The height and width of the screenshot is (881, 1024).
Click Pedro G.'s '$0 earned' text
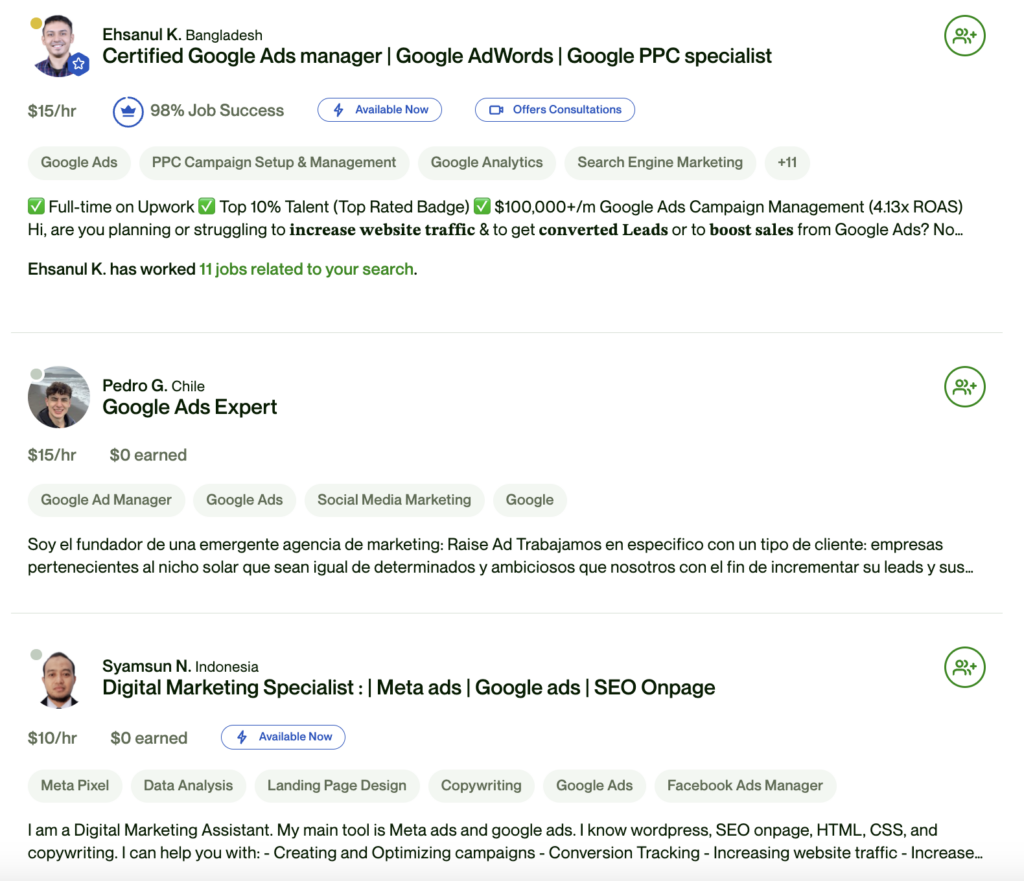click(x=148, y=455)
